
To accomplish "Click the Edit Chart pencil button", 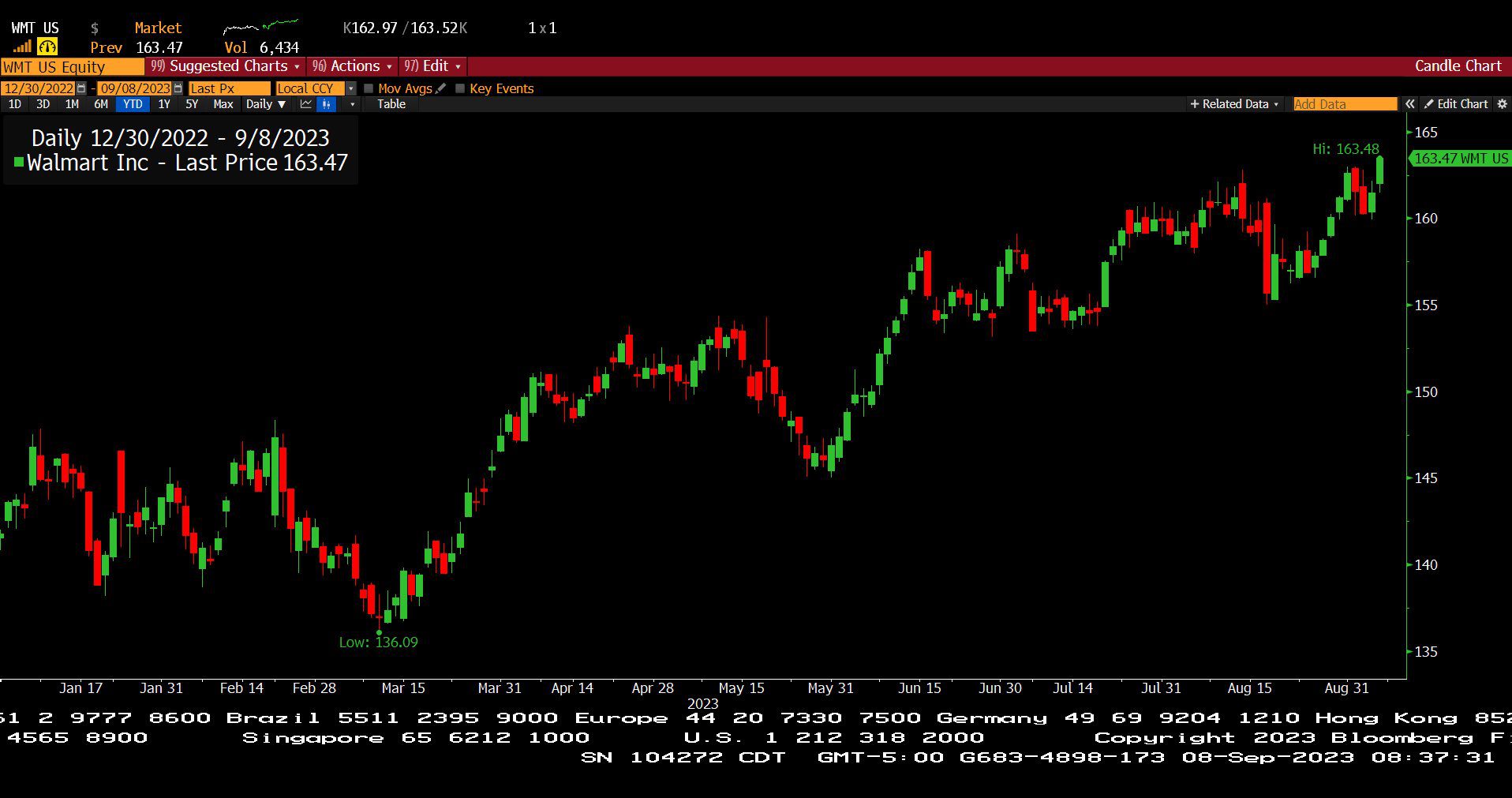I will click(1456, 104).
